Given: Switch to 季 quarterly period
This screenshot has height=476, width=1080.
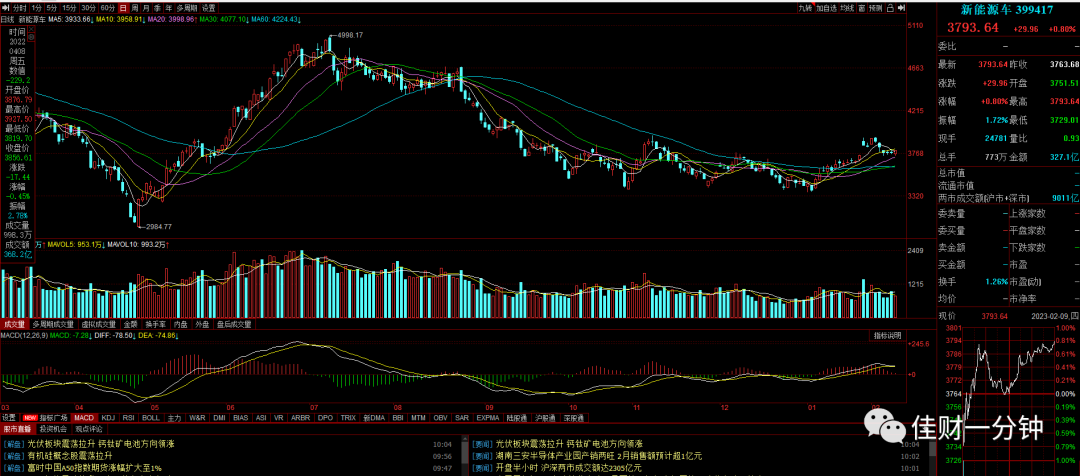Looking at the screenshot, I should (x=158, y=8).
